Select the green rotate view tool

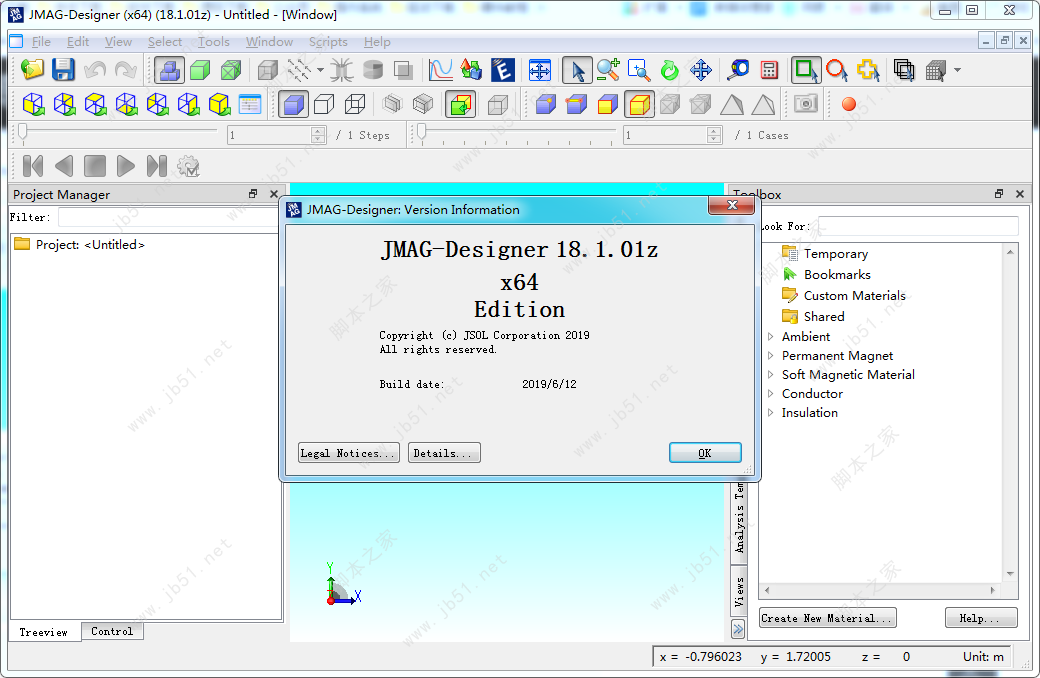coord(670,70)
